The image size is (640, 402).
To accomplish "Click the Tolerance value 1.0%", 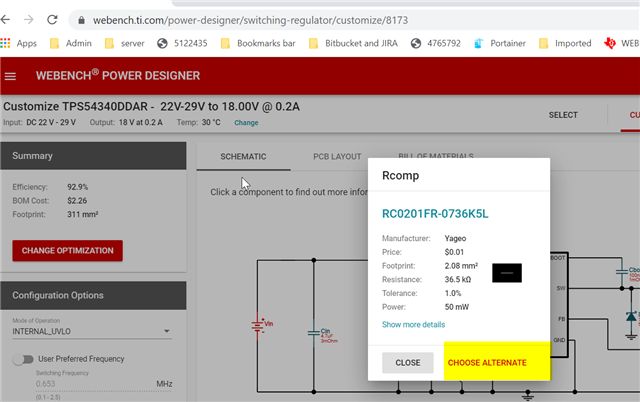I will 453,293.
